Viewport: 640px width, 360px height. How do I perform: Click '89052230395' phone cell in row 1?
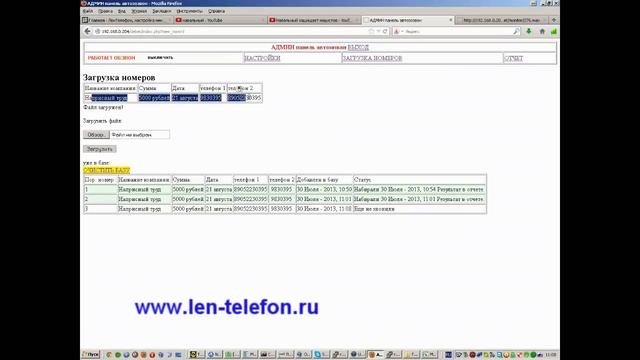pyautogui.click(x=250, y=189)
